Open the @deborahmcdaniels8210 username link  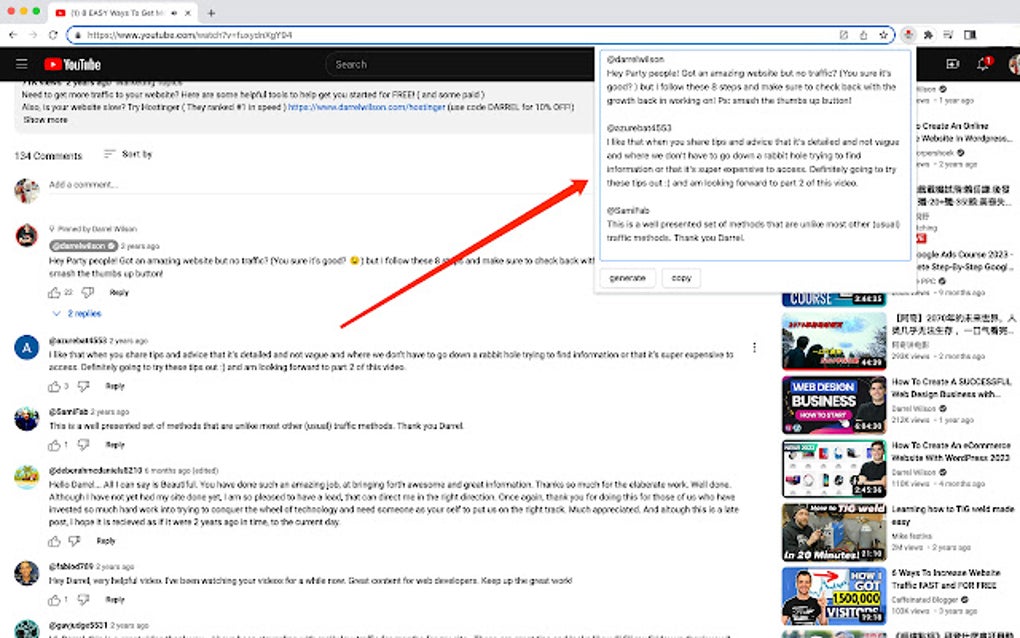tap(95, 470)
